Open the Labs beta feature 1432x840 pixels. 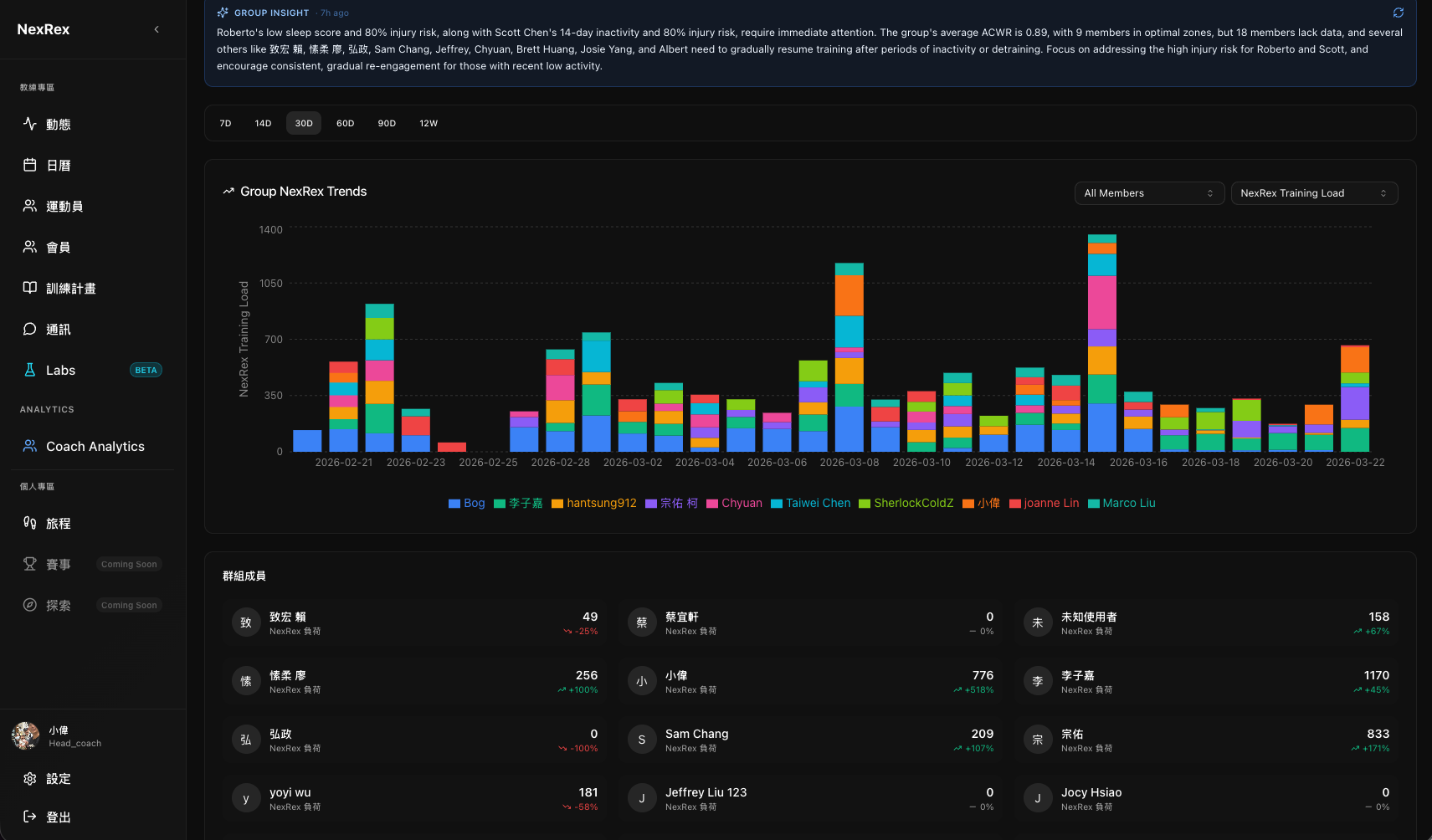[59, 370]
